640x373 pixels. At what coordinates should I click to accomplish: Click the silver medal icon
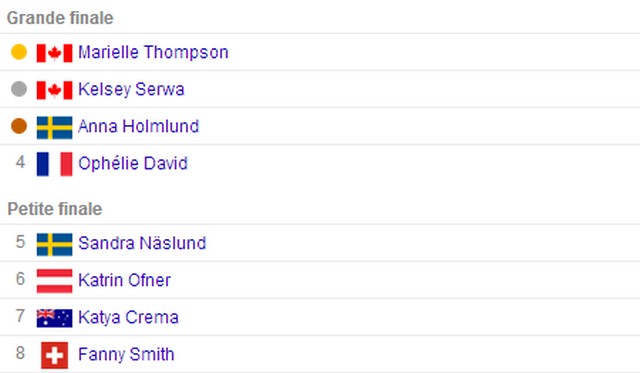click(x=19, y=89)
